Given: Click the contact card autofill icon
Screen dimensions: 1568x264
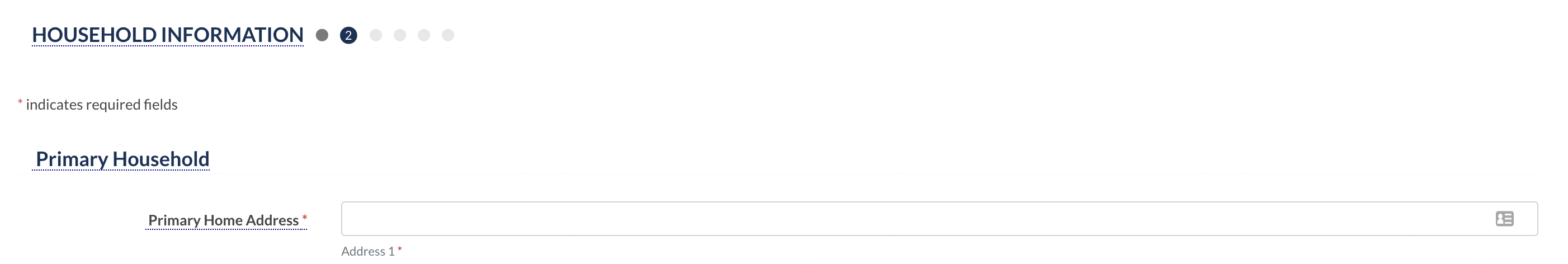Looking at the screenshot, I should [1504, 219].
